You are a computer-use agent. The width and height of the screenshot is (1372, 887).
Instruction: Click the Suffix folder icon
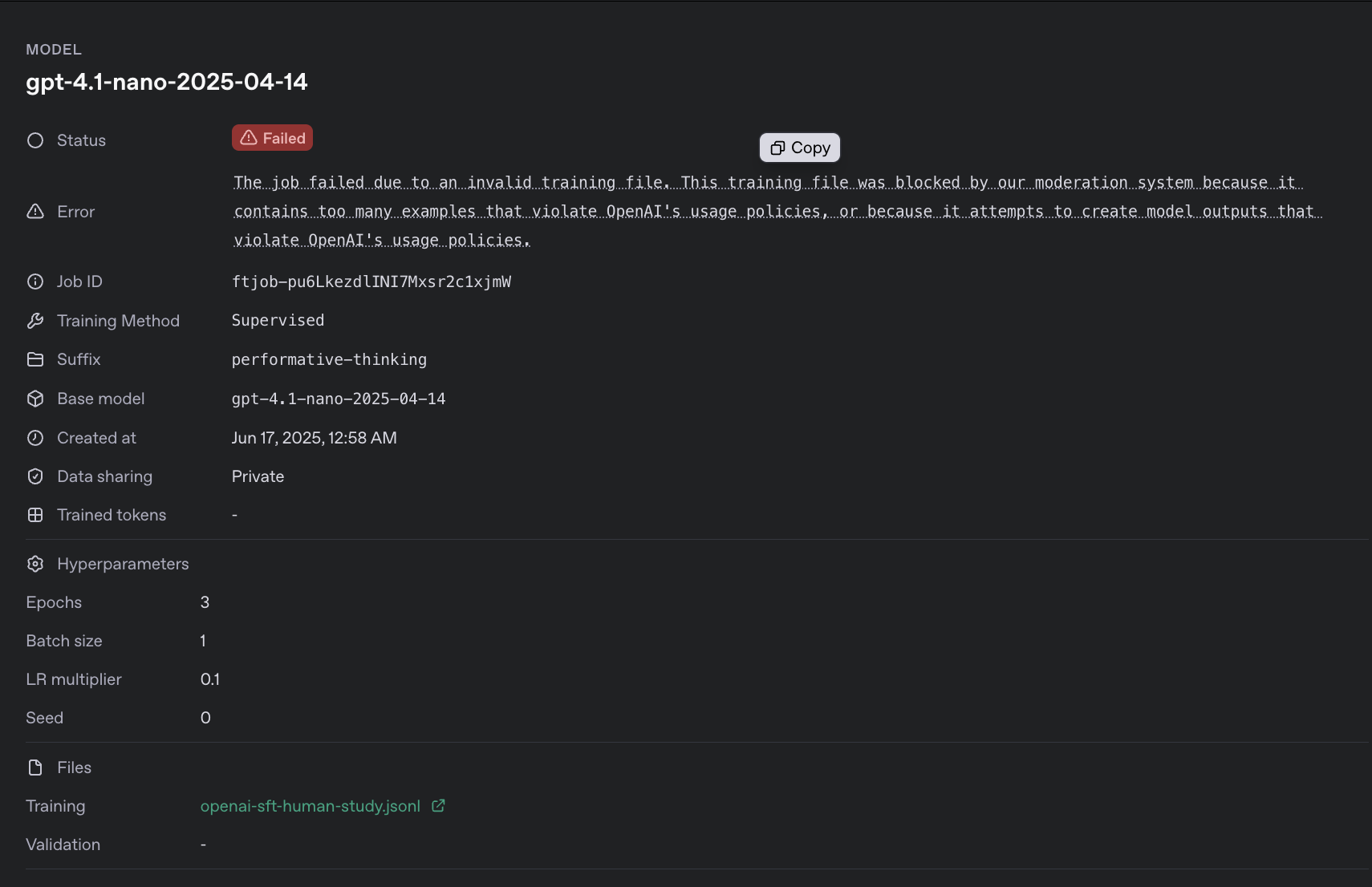35,359
